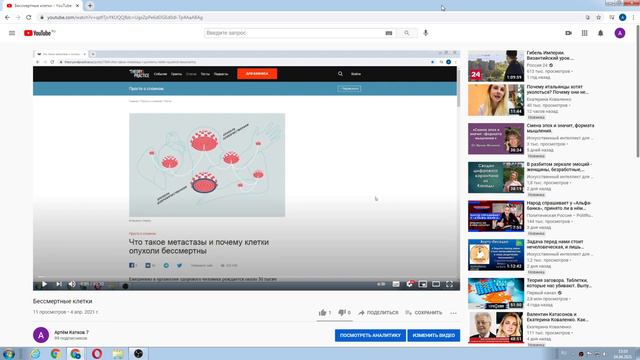Open the Артём channel avatar below video
Viewport: 640px width, 360px height.
pos(41,335)
